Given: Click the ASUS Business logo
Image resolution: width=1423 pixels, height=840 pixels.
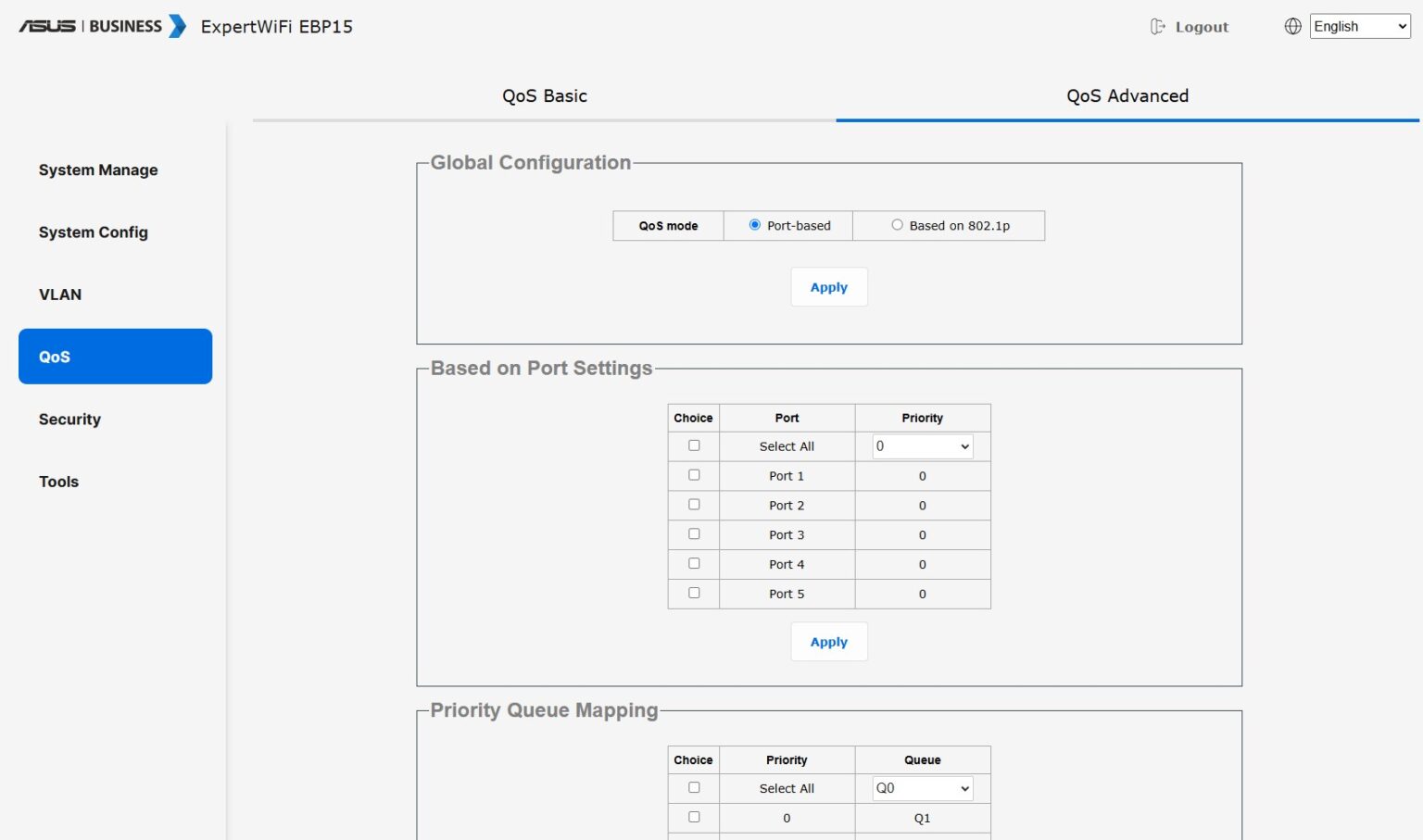Looking at the screenshot, I should coord(102,26).
